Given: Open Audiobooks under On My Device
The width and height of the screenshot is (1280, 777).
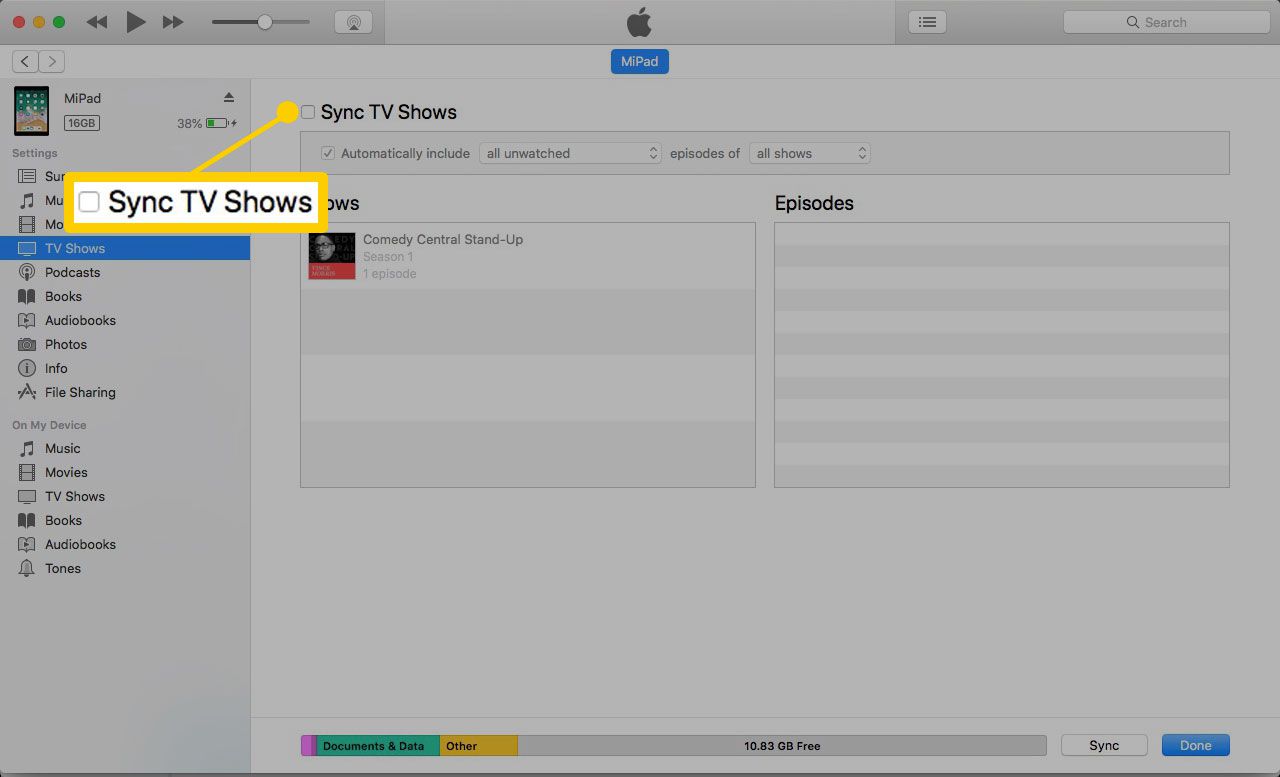Looking at the screenshot, I should 125,544.
